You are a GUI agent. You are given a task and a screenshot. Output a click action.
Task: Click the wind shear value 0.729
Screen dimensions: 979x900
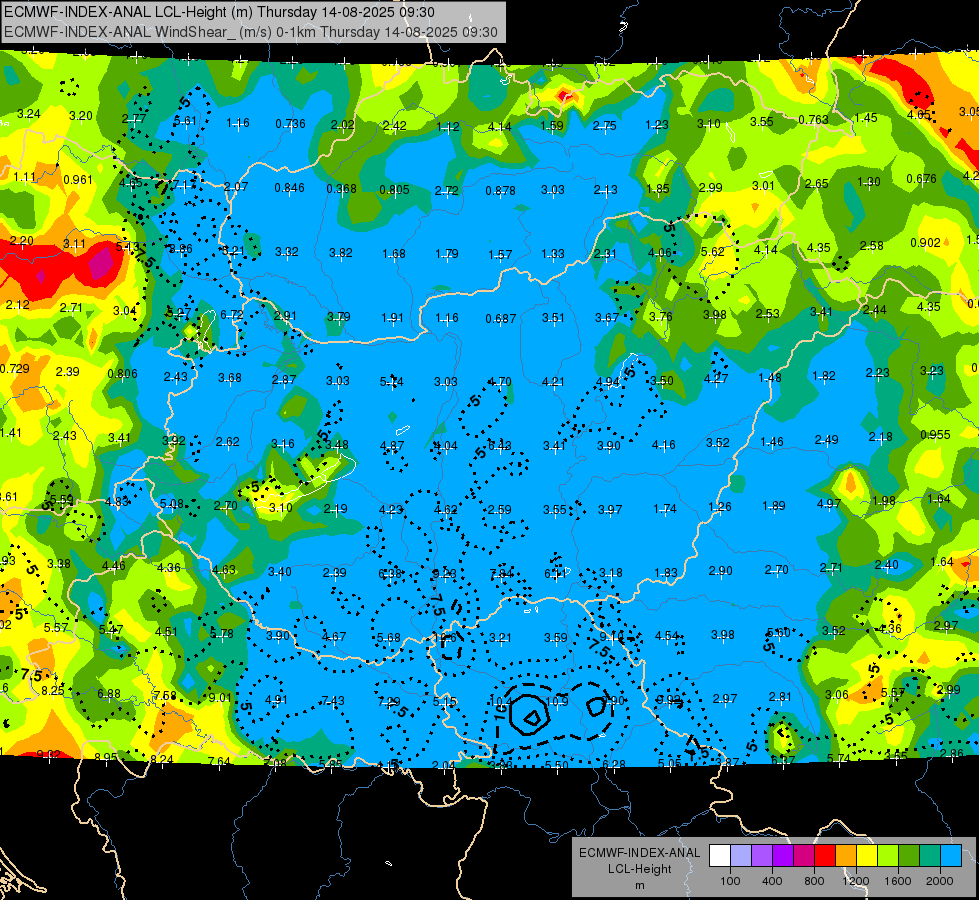pyautogui.click(x=14, y=368)
